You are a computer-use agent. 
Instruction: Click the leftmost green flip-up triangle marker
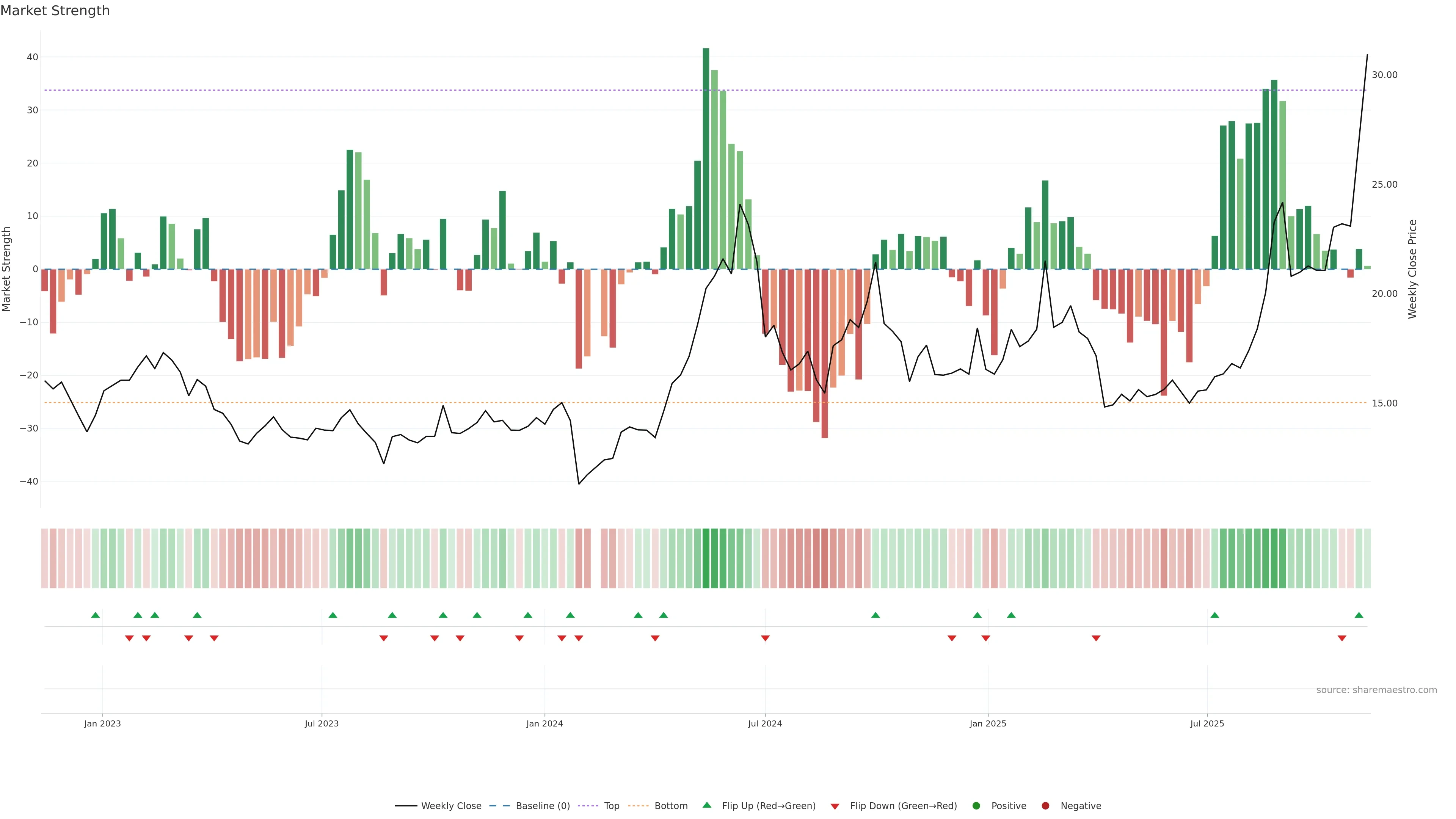(x=96, y=615)
